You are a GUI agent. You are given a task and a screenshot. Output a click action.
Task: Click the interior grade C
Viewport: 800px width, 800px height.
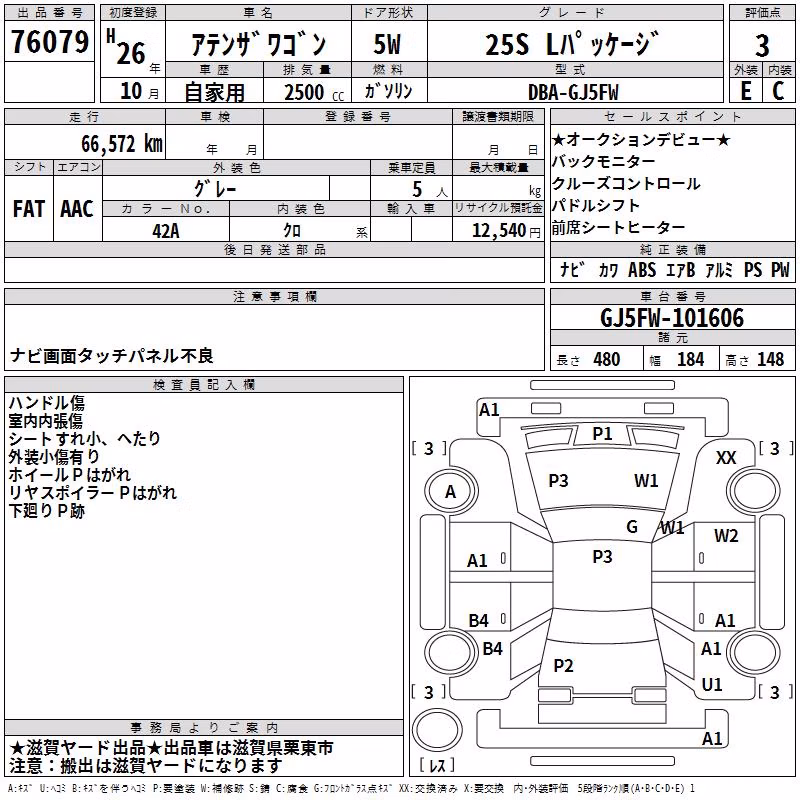[778, 91]
